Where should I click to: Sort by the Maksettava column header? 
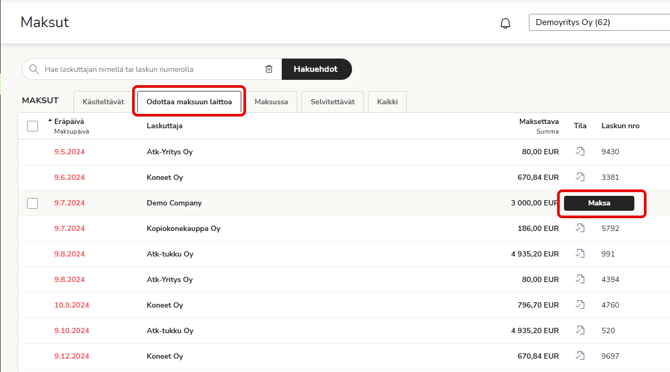point(539,122)
